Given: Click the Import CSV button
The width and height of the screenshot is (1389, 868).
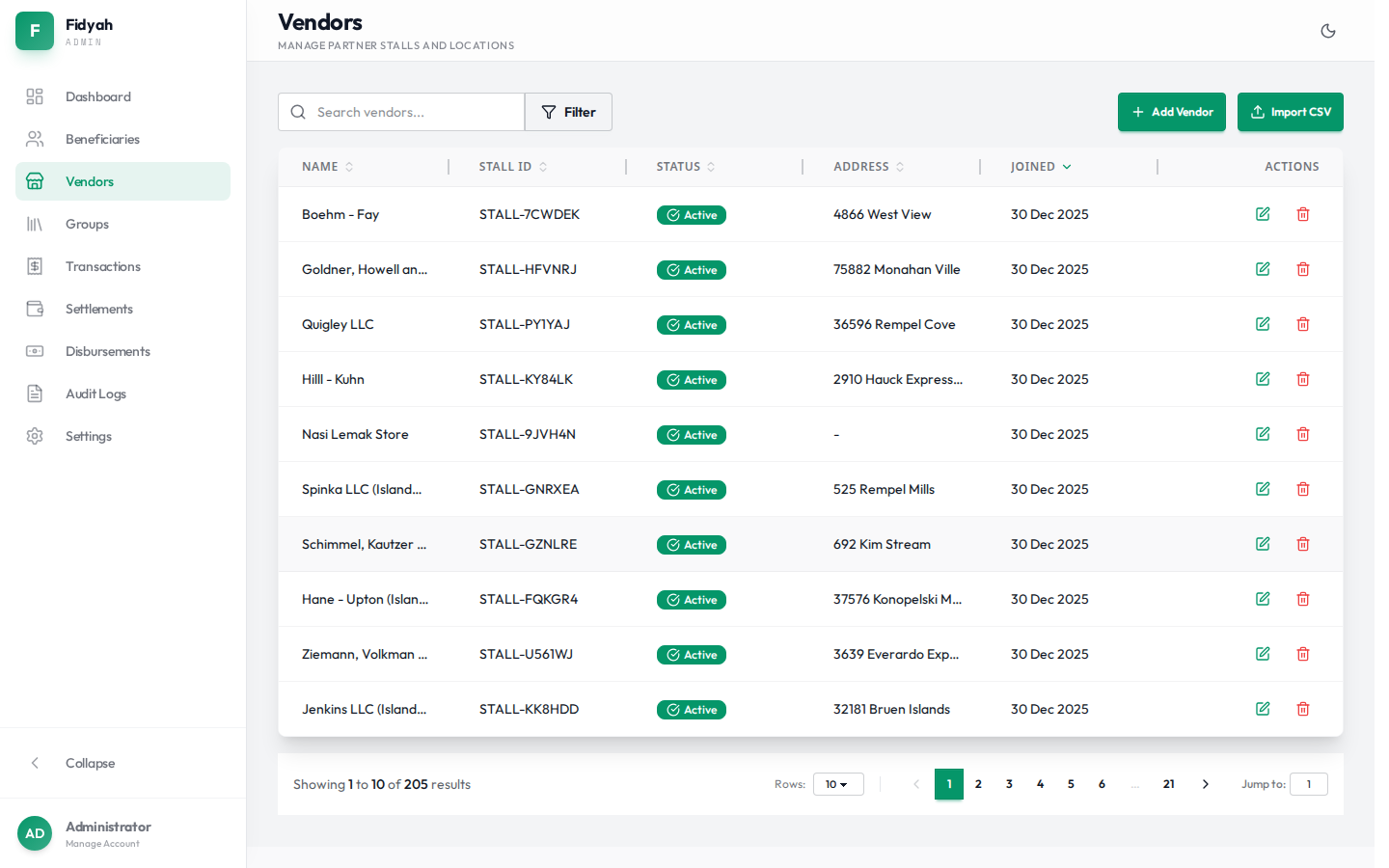Looking at the screenshot, I should tap(1290, 112).
